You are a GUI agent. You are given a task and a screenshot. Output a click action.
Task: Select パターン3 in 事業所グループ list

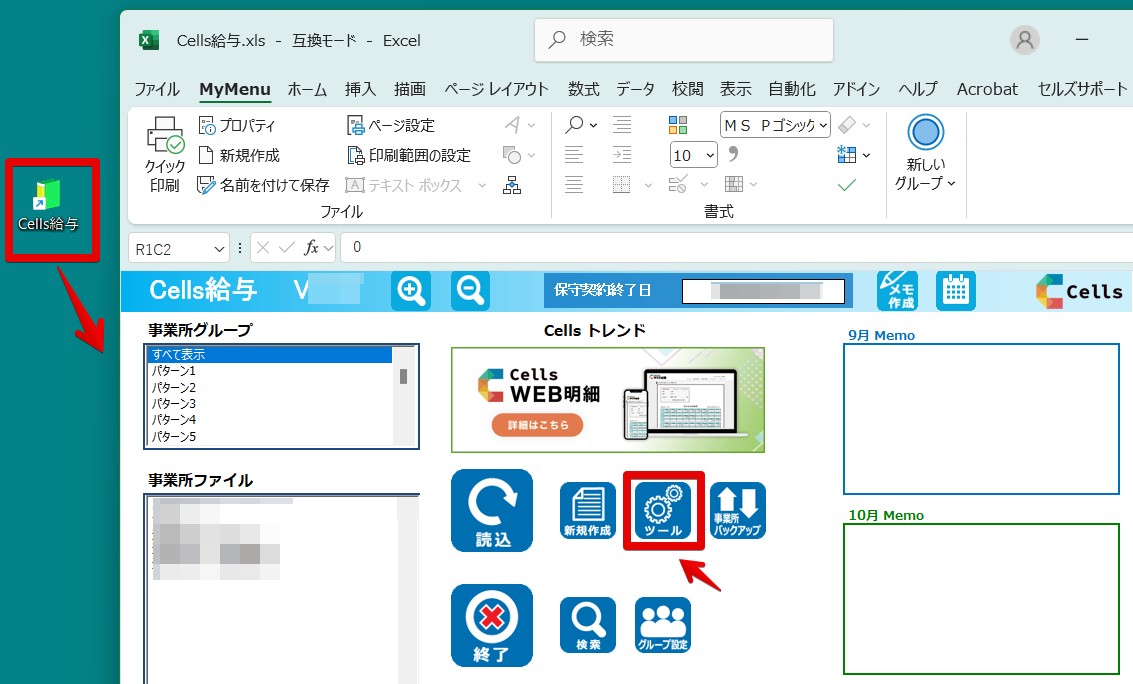click(271, 404)
